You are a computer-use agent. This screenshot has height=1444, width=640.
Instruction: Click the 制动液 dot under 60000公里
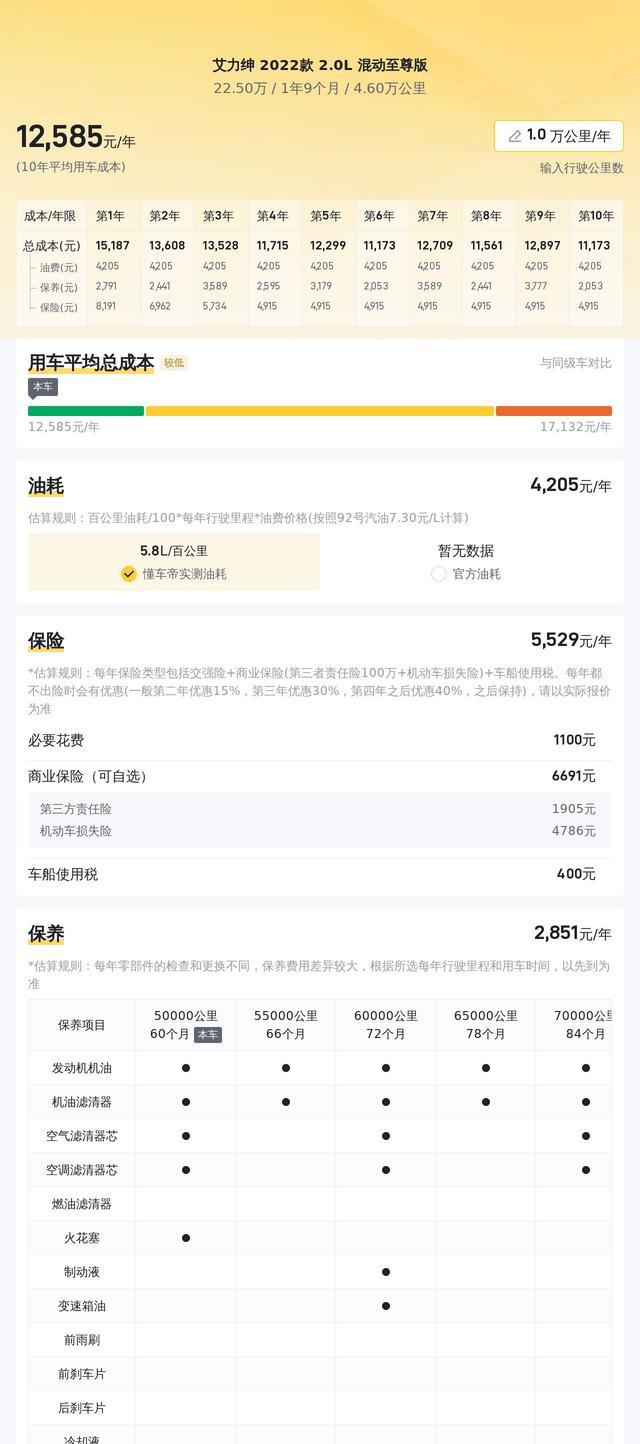pyautogui.click(x=386, y=1272)
